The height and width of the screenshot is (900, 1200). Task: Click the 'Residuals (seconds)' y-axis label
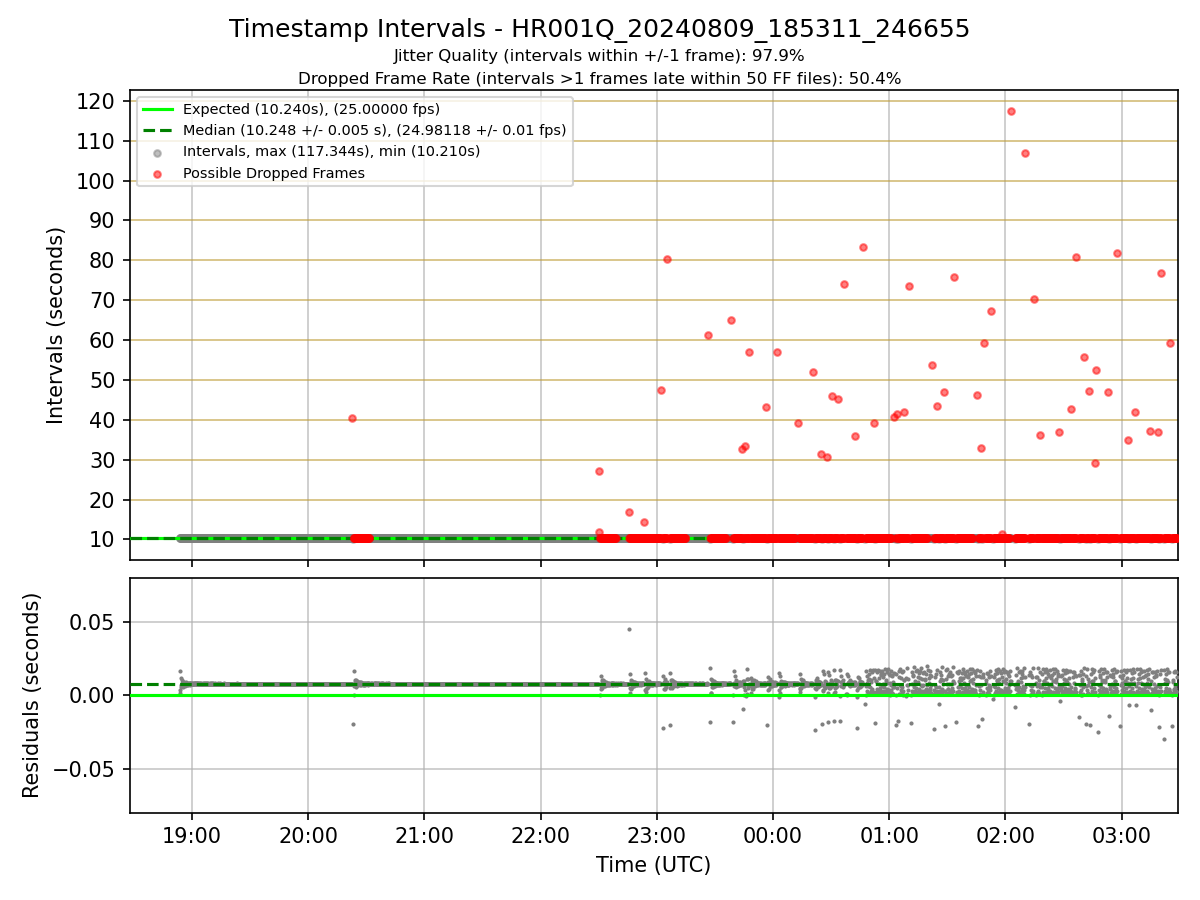click(32, 695)
